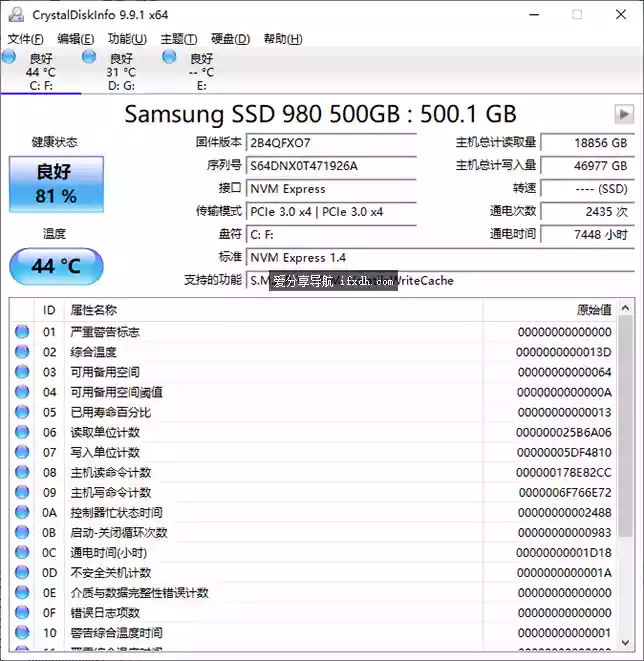
Task: Click the 支持的功能 label
Action: click(213, 279)
